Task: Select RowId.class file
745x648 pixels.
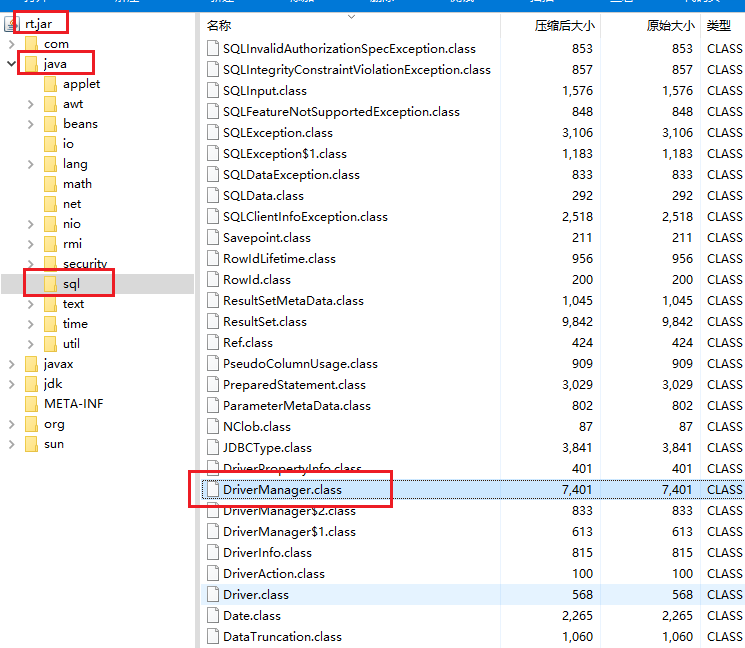Action: click(x=257, y=280)
